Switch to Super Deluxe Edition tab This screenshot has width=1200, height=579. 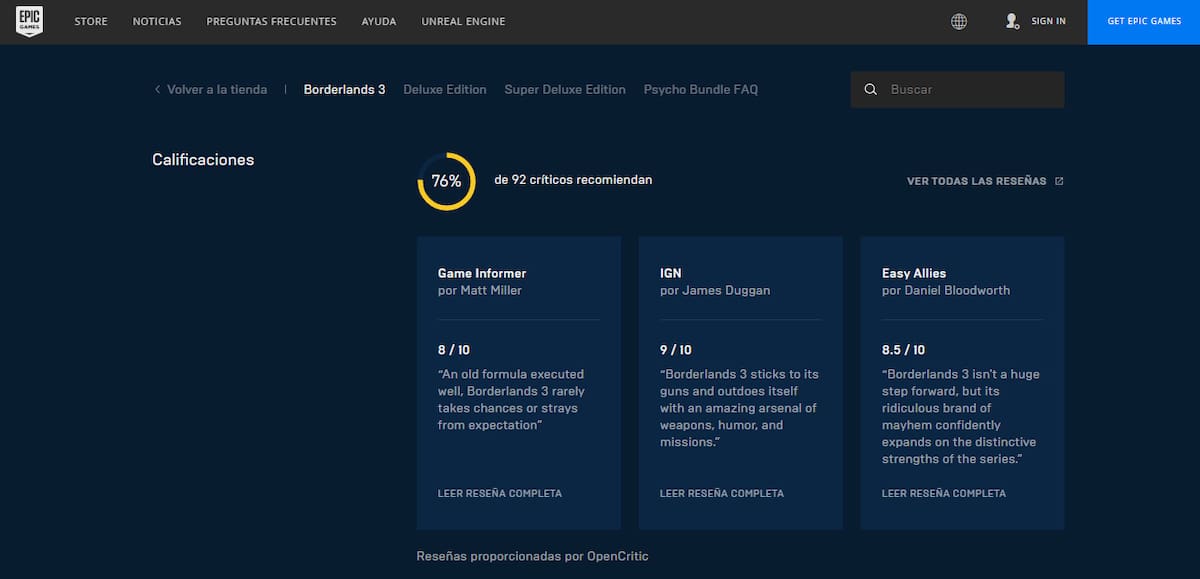click(x=565, y=89)
